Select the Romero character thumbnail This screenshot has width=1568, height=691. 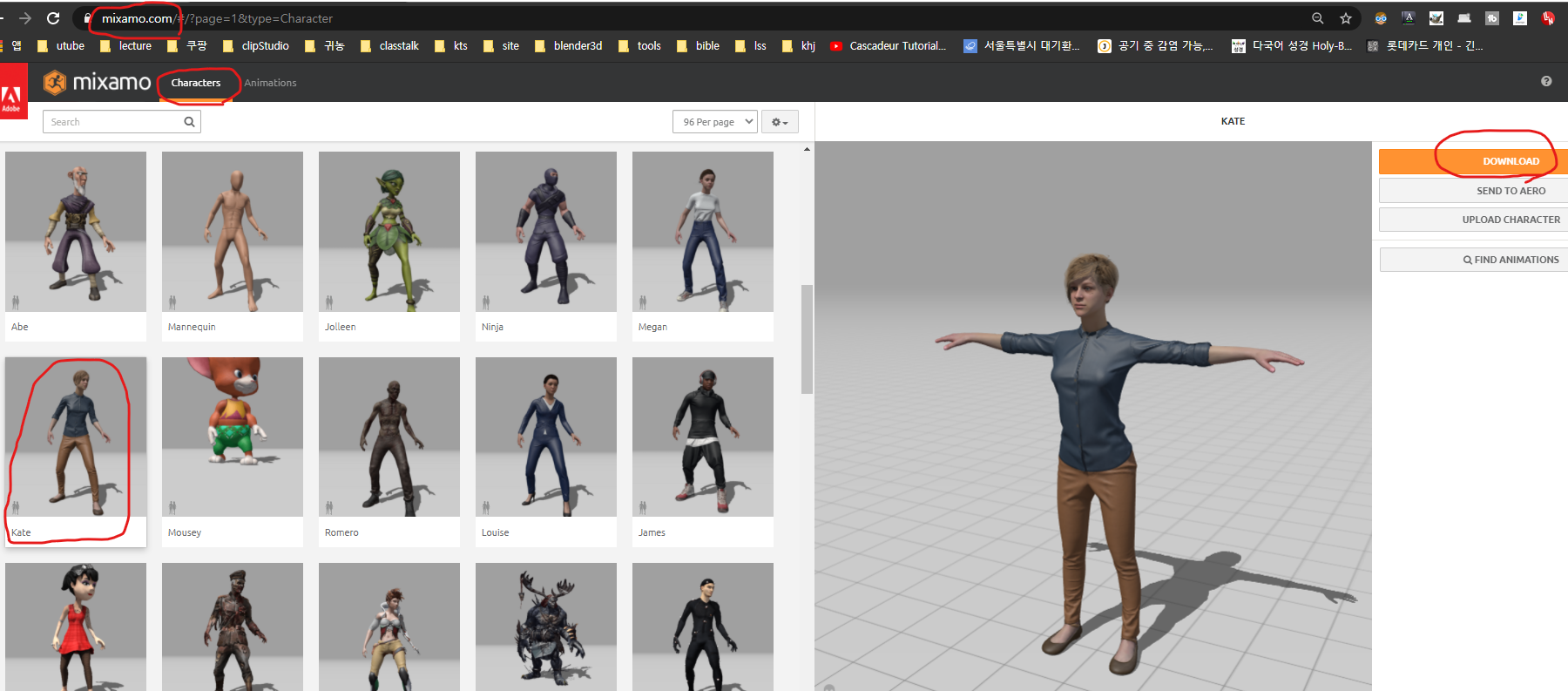tap(389, 437)
